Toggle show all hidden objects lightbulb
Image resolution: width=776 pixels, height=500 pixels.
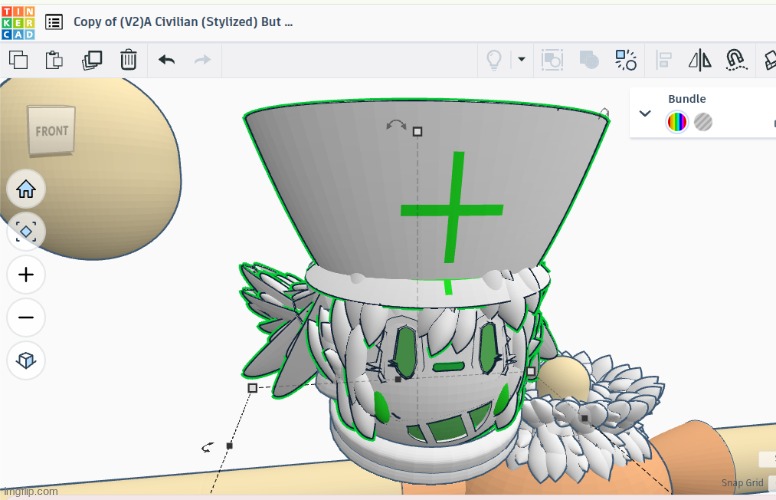coord(493,60)
